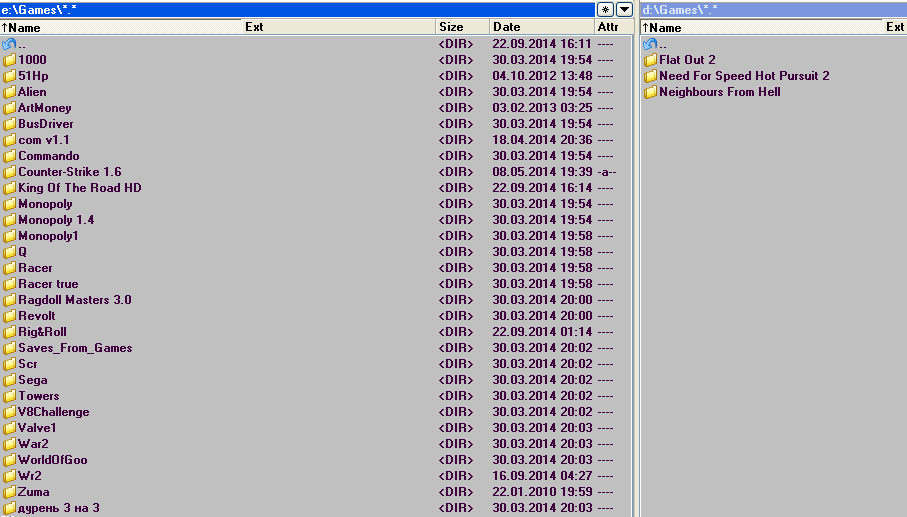Sort left panel by Attr column
Viewport: 907px width, 517px height.
(613, 27)
